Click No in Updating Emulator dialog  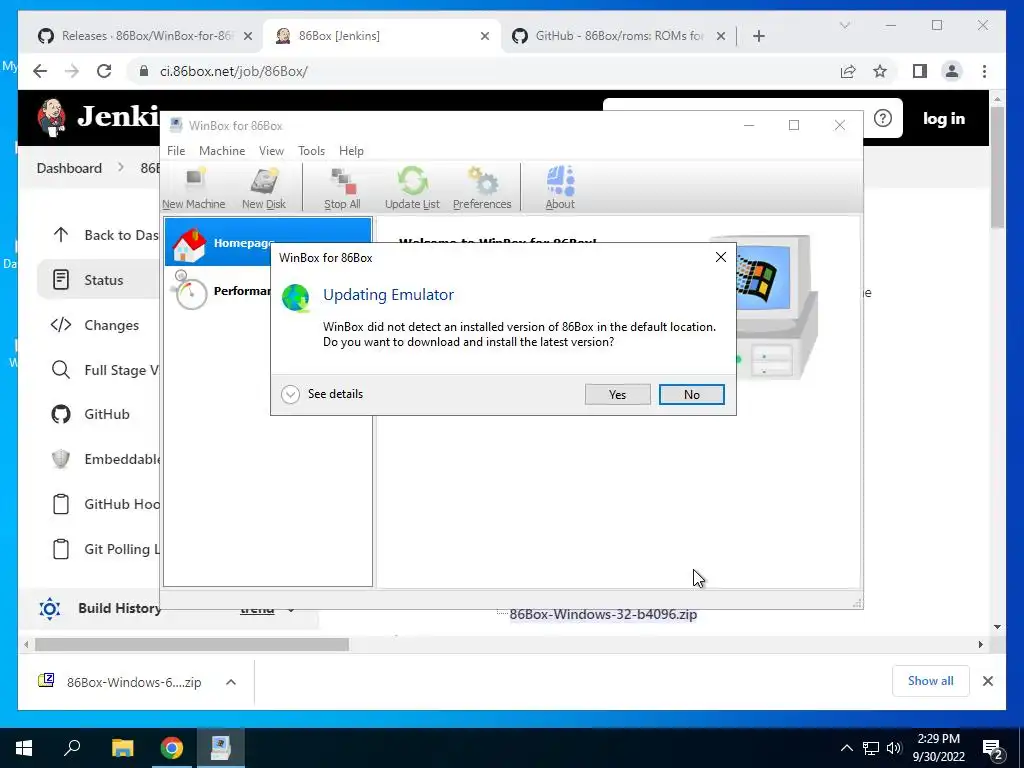(692, 394)
